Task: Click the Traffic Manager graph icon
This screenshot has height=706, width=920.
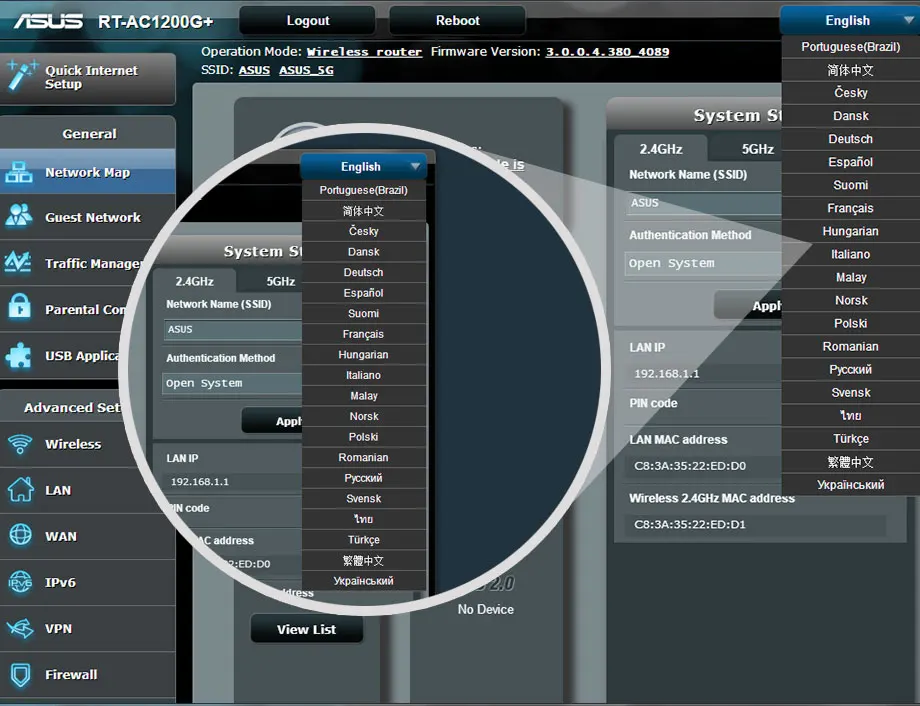Action: (19, 262)
